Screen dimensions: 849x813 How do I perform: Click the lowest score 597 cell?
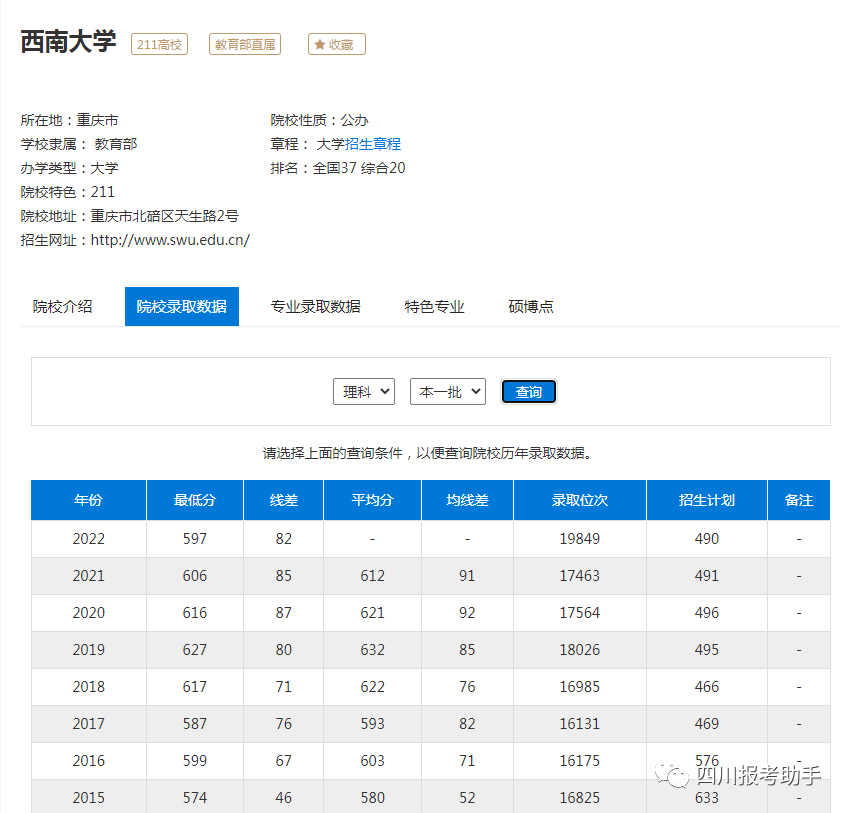pos(195,539)
